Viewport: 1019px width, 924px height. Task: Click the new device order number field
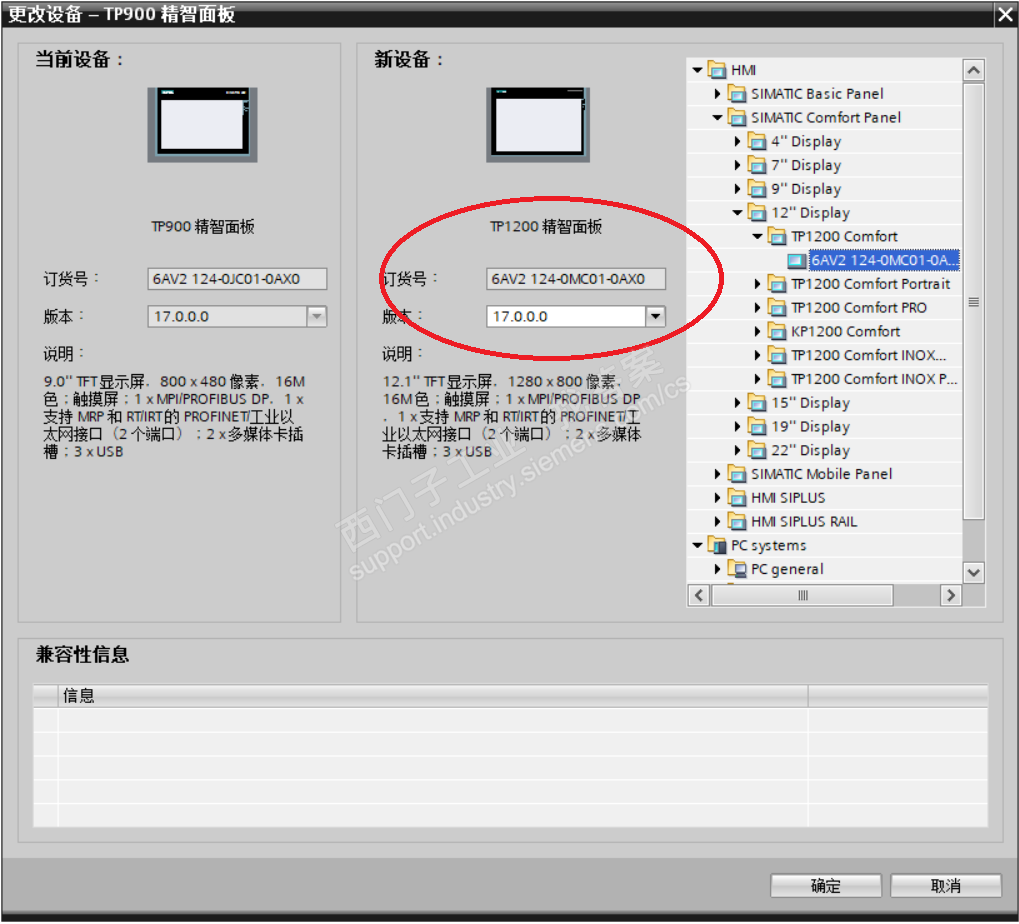(x=575, y=279)
